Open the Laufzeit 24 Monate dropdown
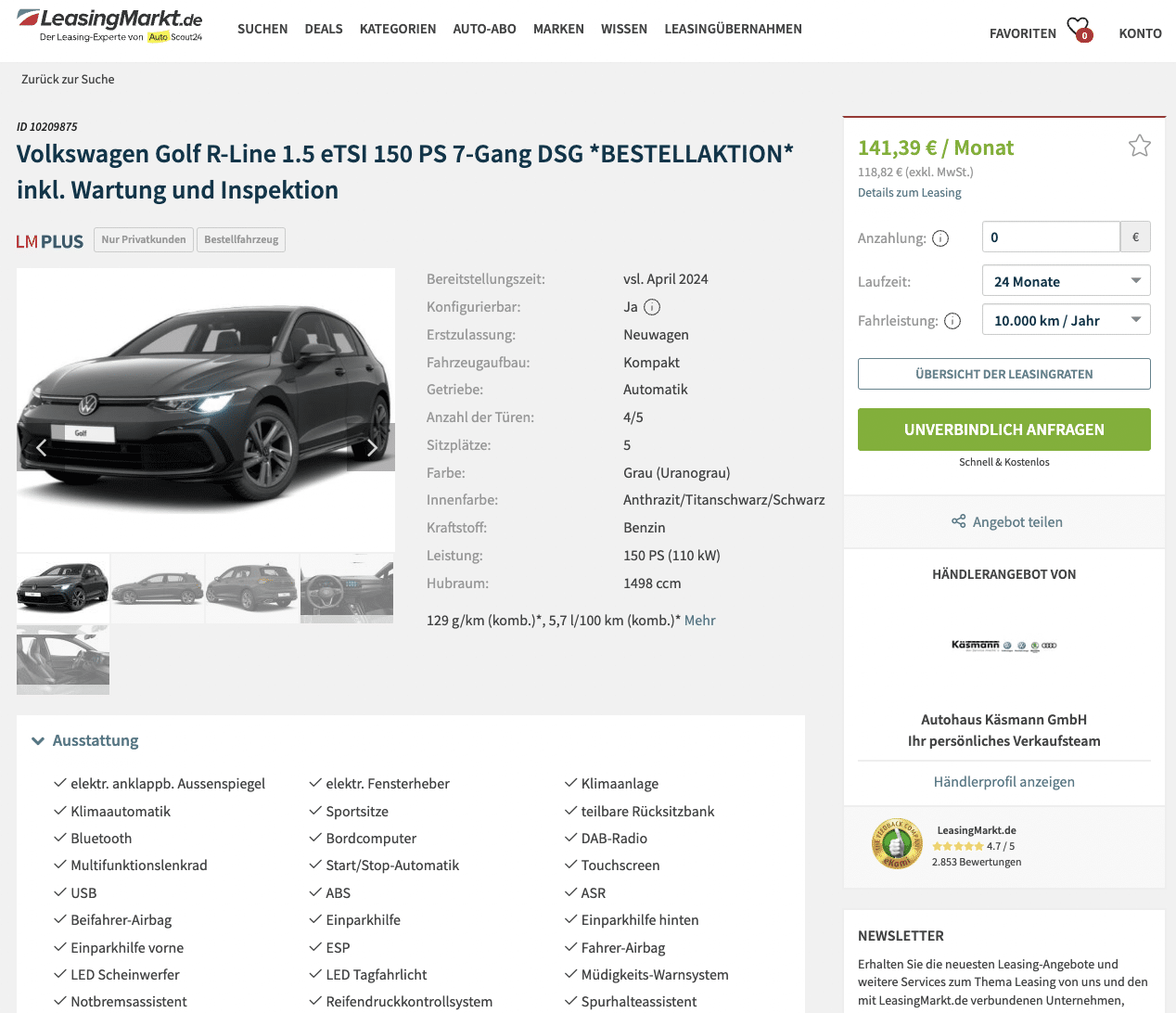Screen dimensions: 1176x1013 coord(1066,281)
